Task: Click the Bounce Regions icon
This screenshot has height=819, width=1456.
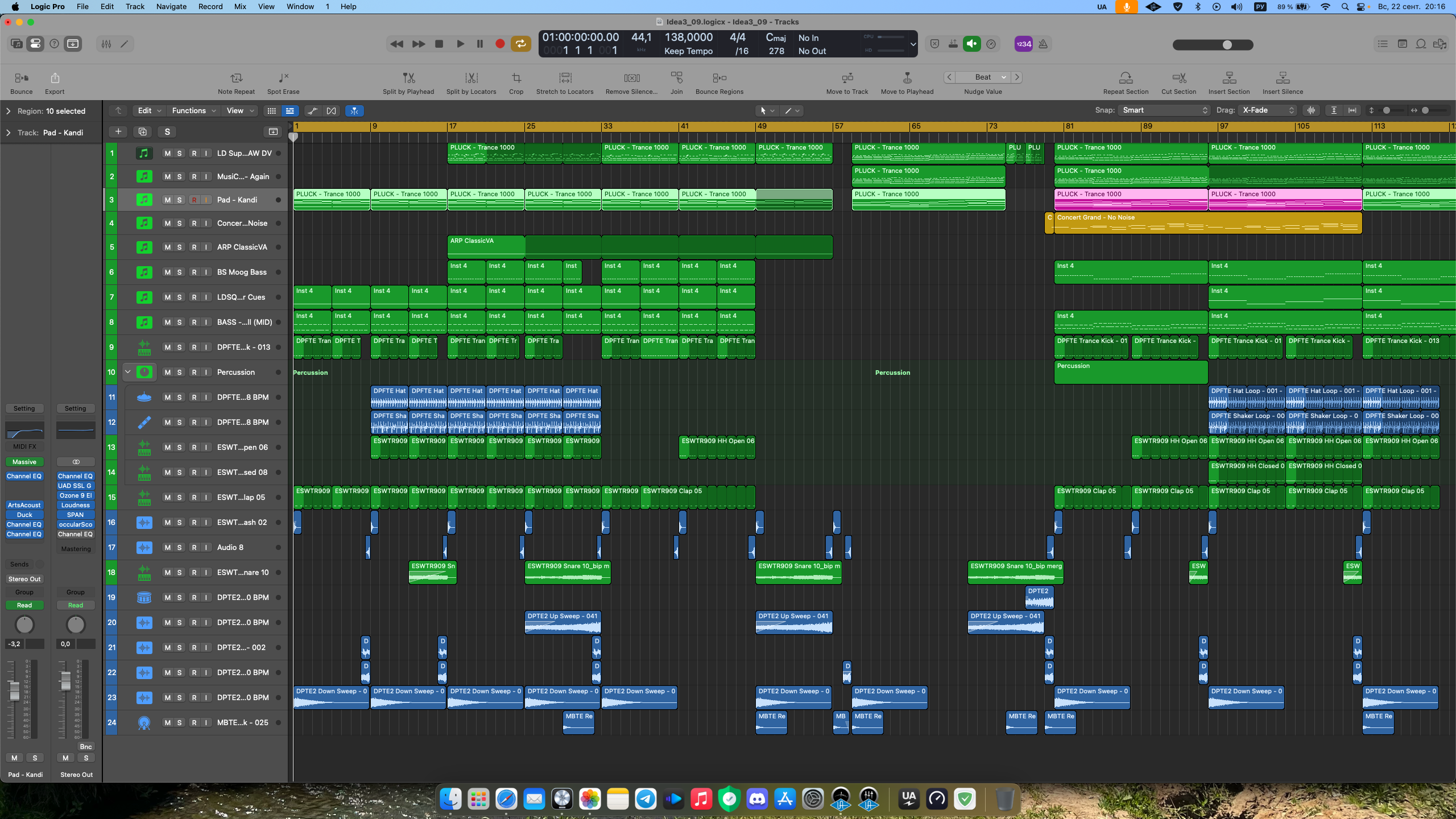Action: coord(719,78)
